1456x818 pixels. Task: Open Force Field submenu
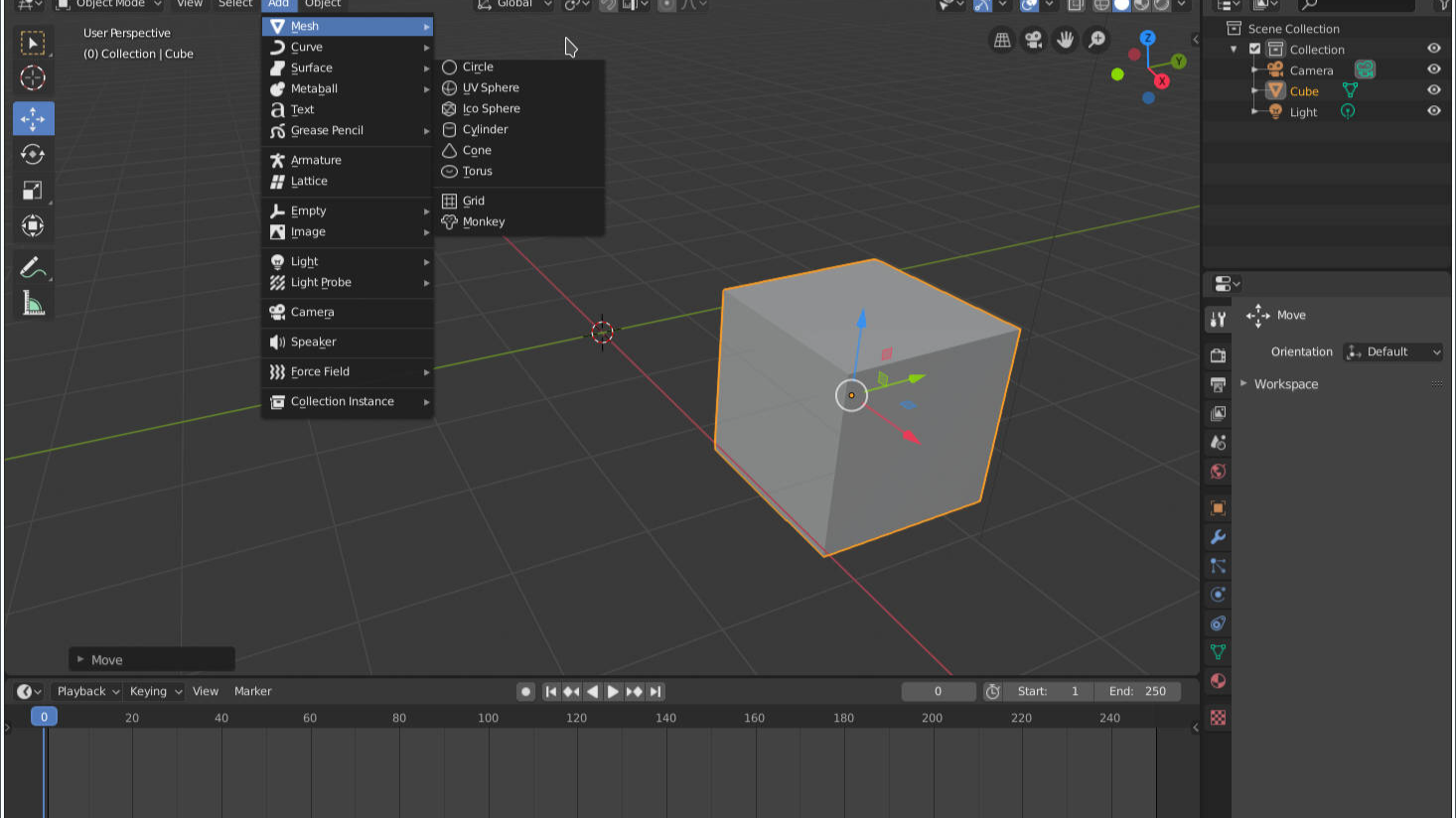coord(348,371)
